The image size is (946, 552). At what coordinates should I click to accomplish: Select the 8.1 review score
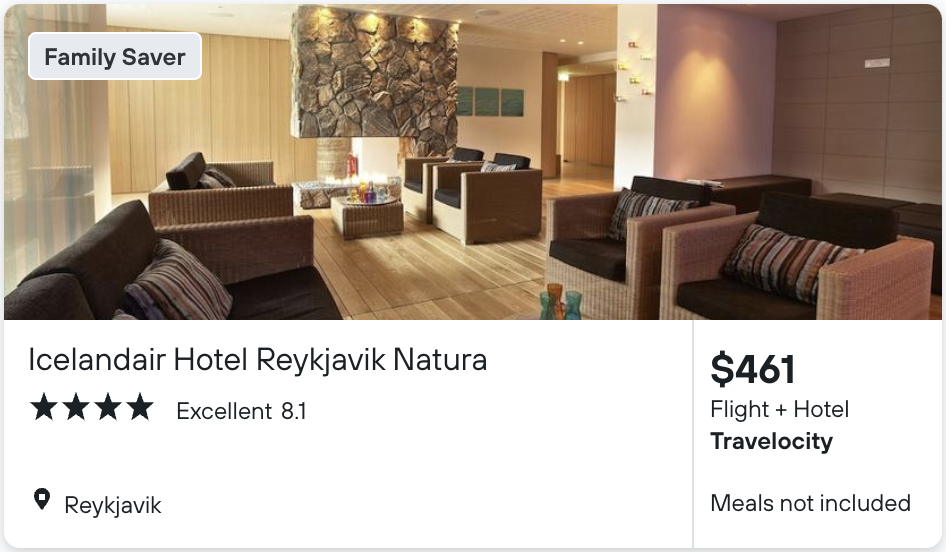click(294, 411)
